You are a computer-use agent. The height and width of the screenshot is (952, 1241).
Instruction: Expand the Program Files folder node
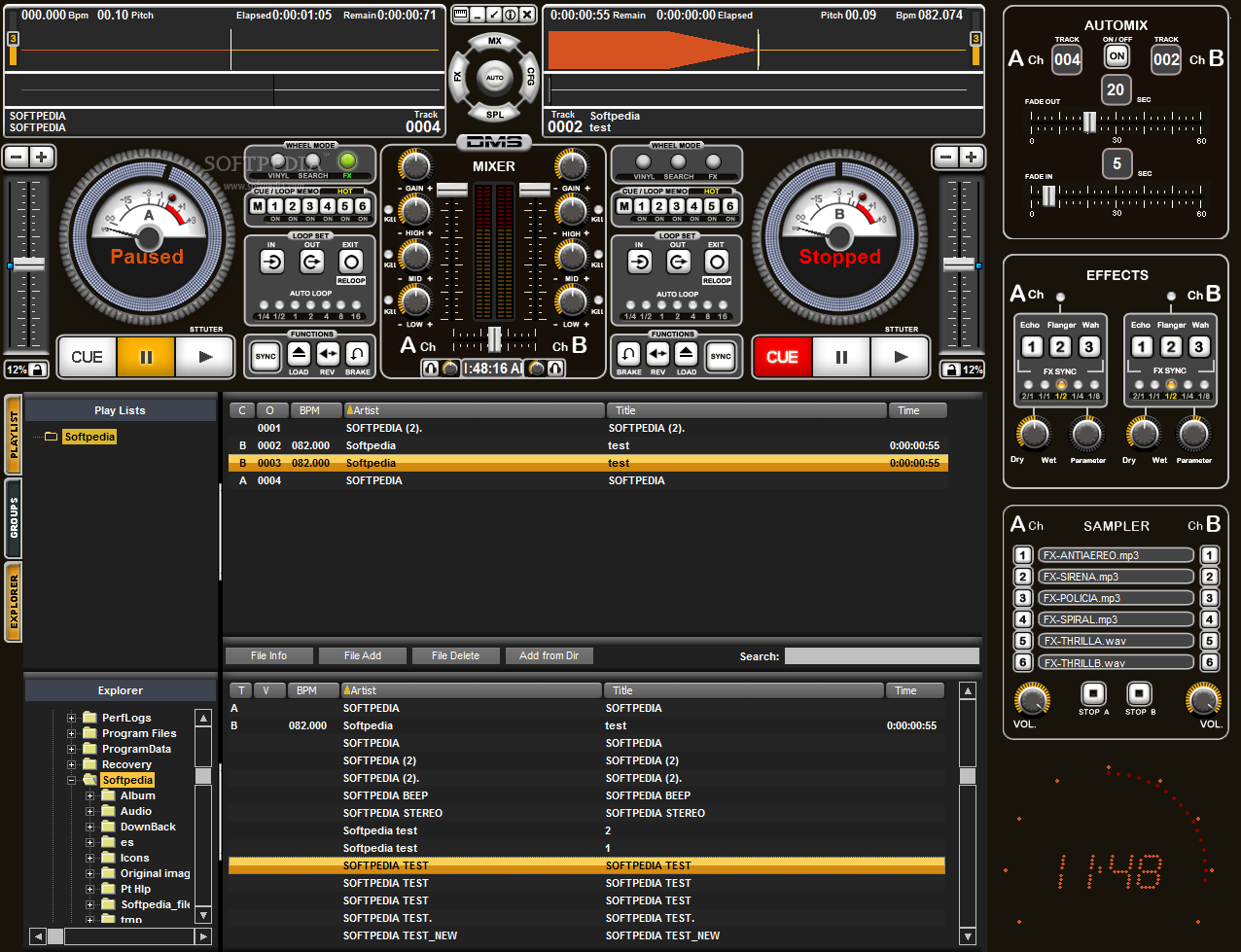(71, 733)
